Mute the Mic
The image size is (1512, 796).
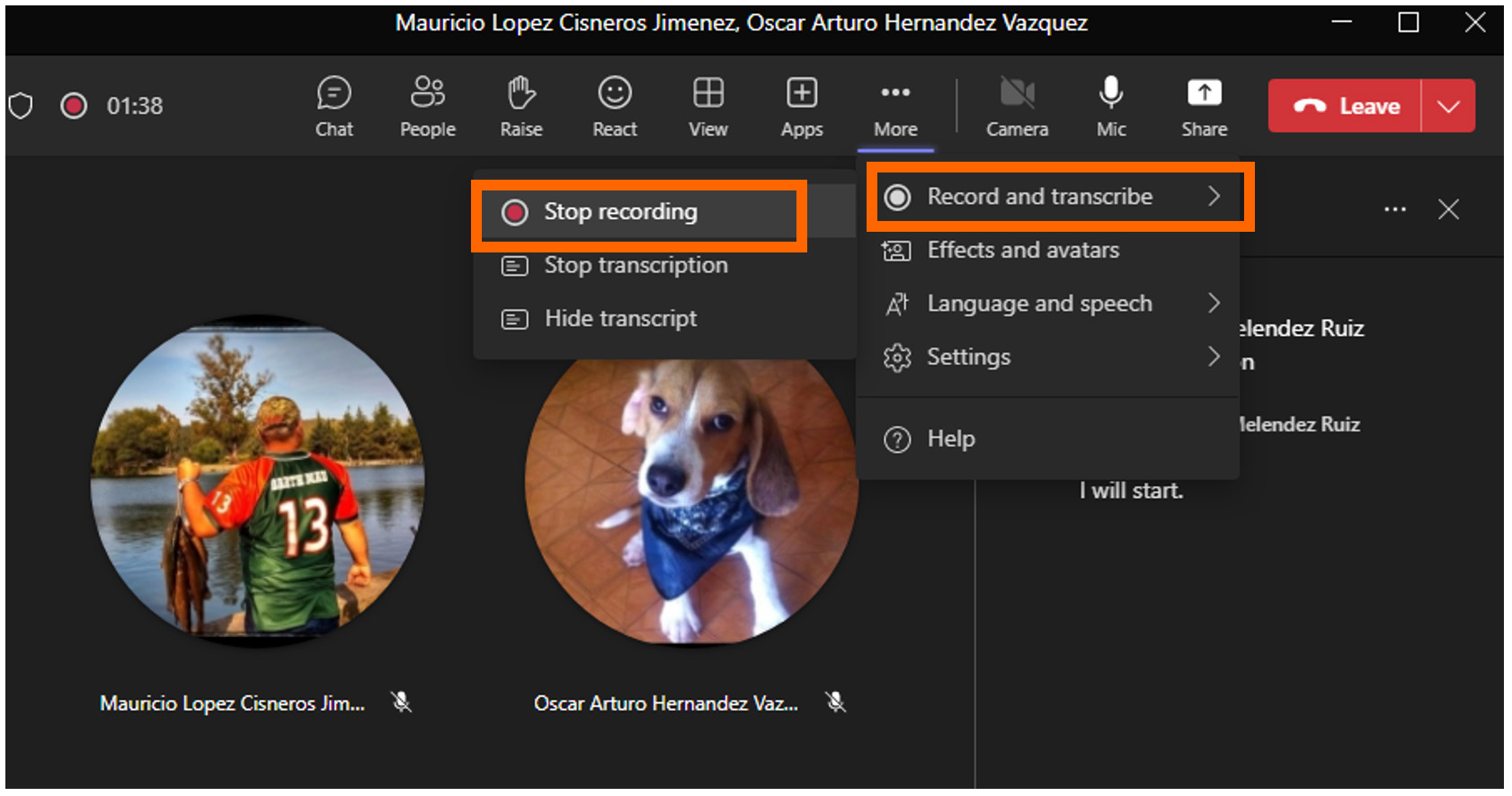tap(1111, 106)
